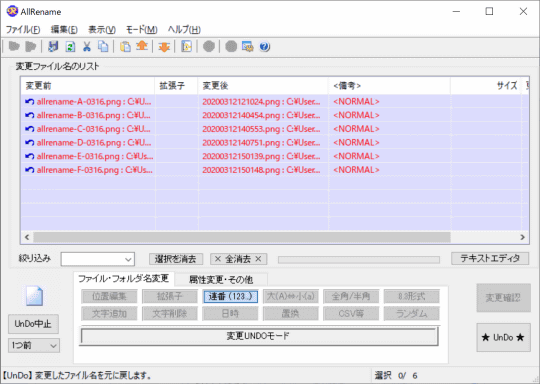Click the ランダム button

[x=412, y=314]
